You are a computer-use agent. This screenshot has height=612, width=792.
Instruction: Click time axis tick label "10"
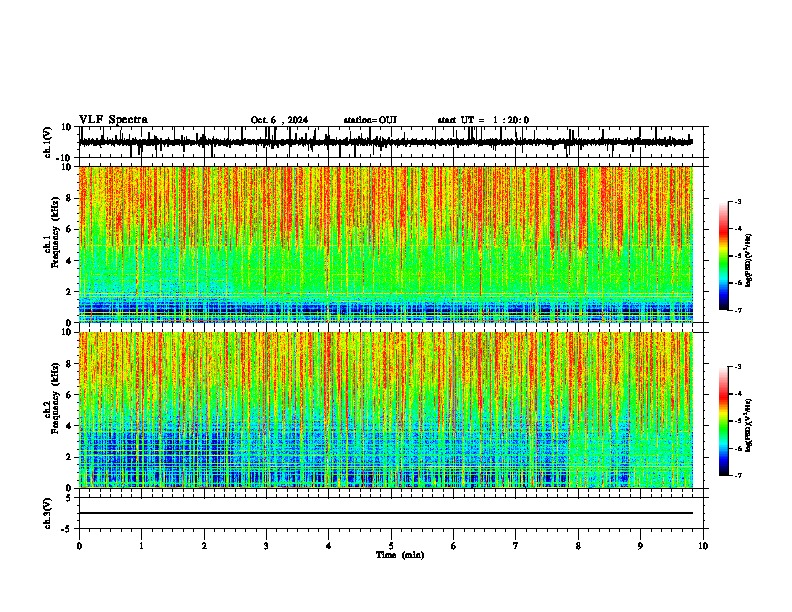[x=703, y=546]
